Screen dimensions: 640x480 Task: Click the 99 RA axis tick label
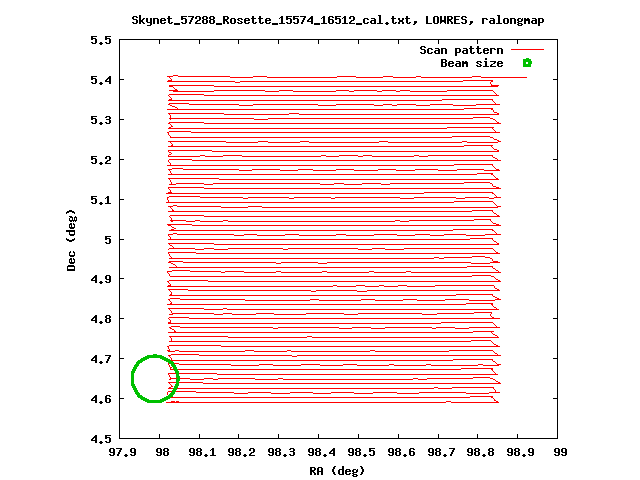tap(560, 453)
